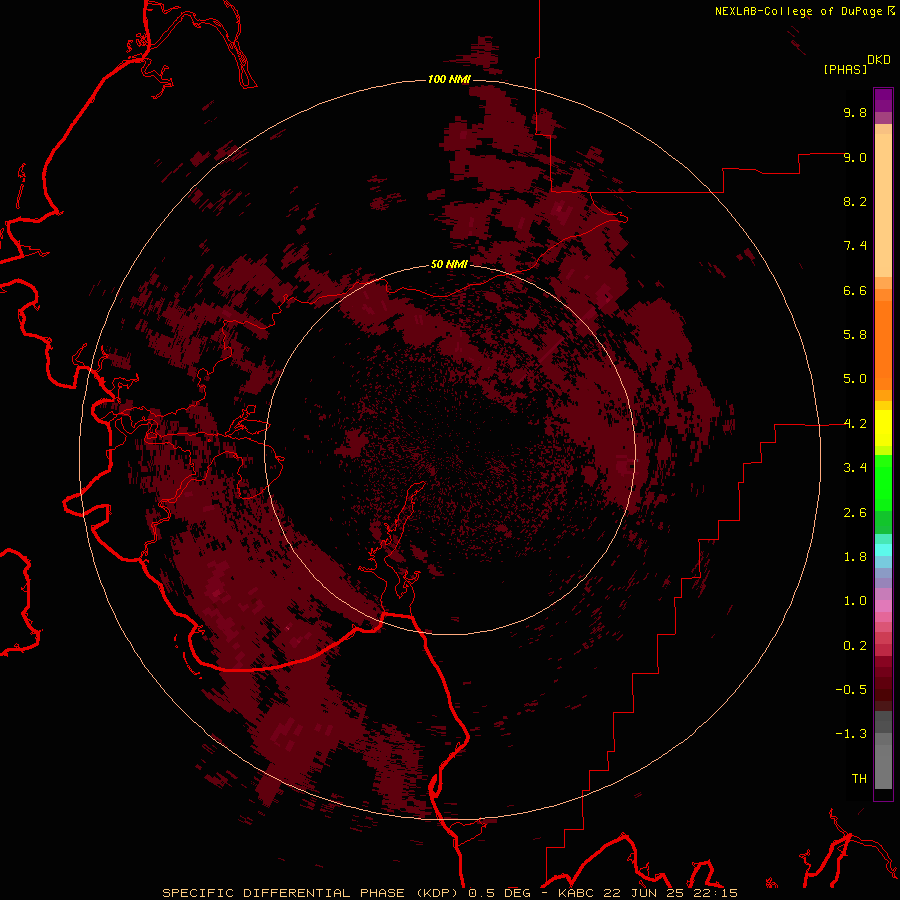Select the 8.2 scale value
Viewport: 900px width, 900px height.
(855, 201)
